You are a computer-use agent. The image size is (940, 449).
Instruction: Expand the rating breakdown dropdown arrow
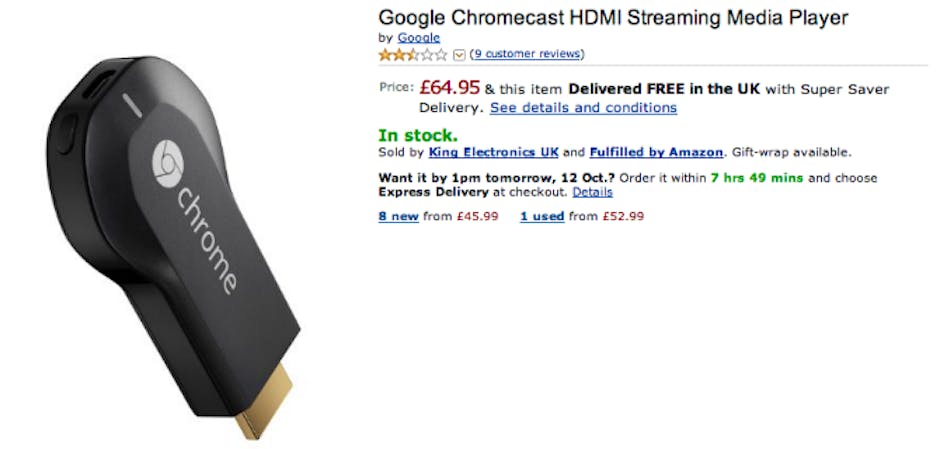(459, 54)
